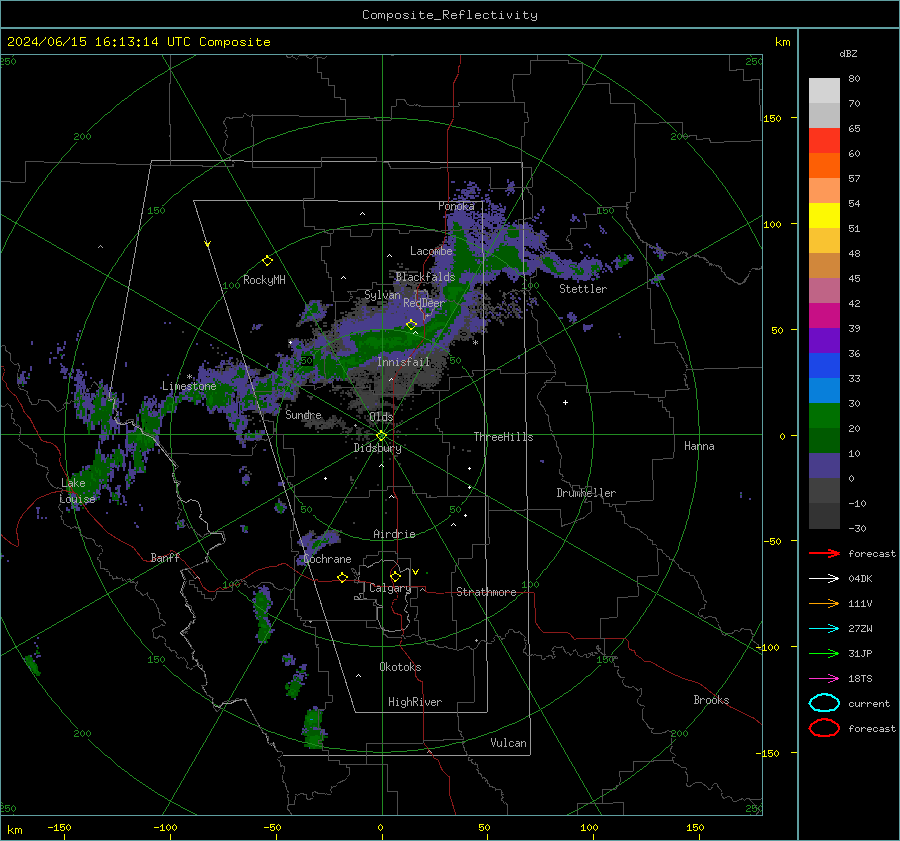900x841 pixels.
Task: Click the Okotoks town label
Action: [401, 667]
